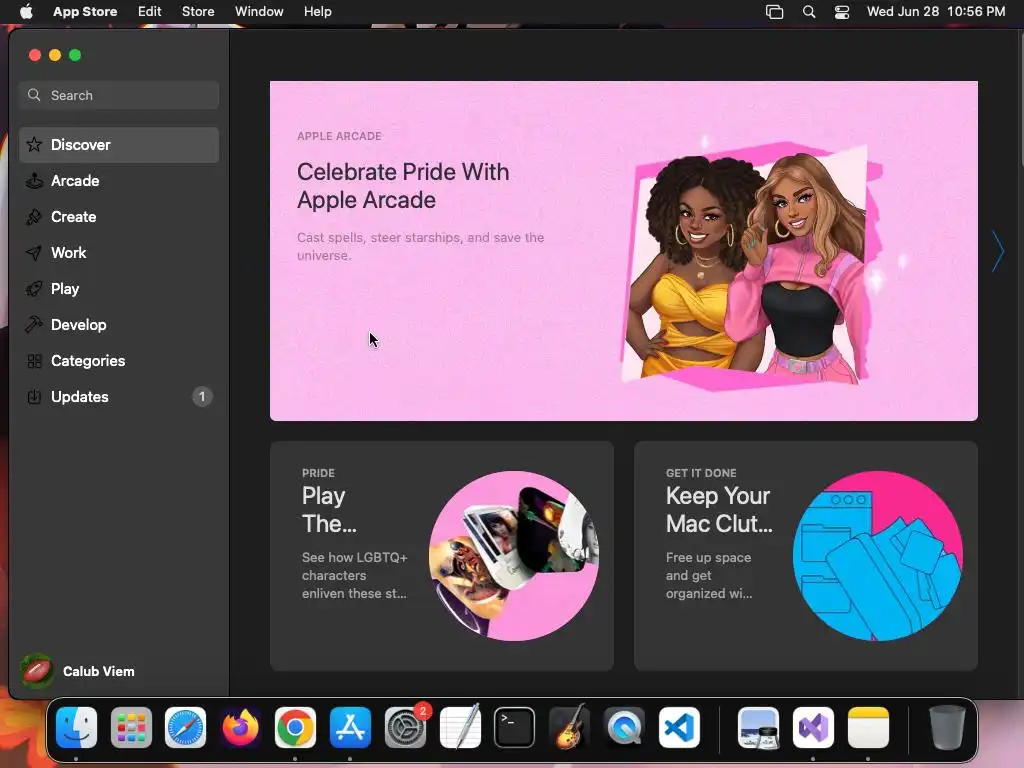This screenshot has height=768, width=1024.
Task: Open TextEdit from the Dock
Action: coord(460,727)
